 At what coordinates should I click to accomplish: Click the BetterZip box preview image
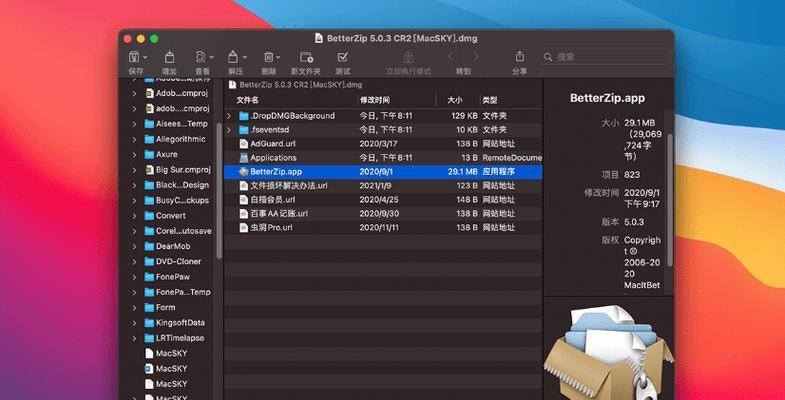608,353
